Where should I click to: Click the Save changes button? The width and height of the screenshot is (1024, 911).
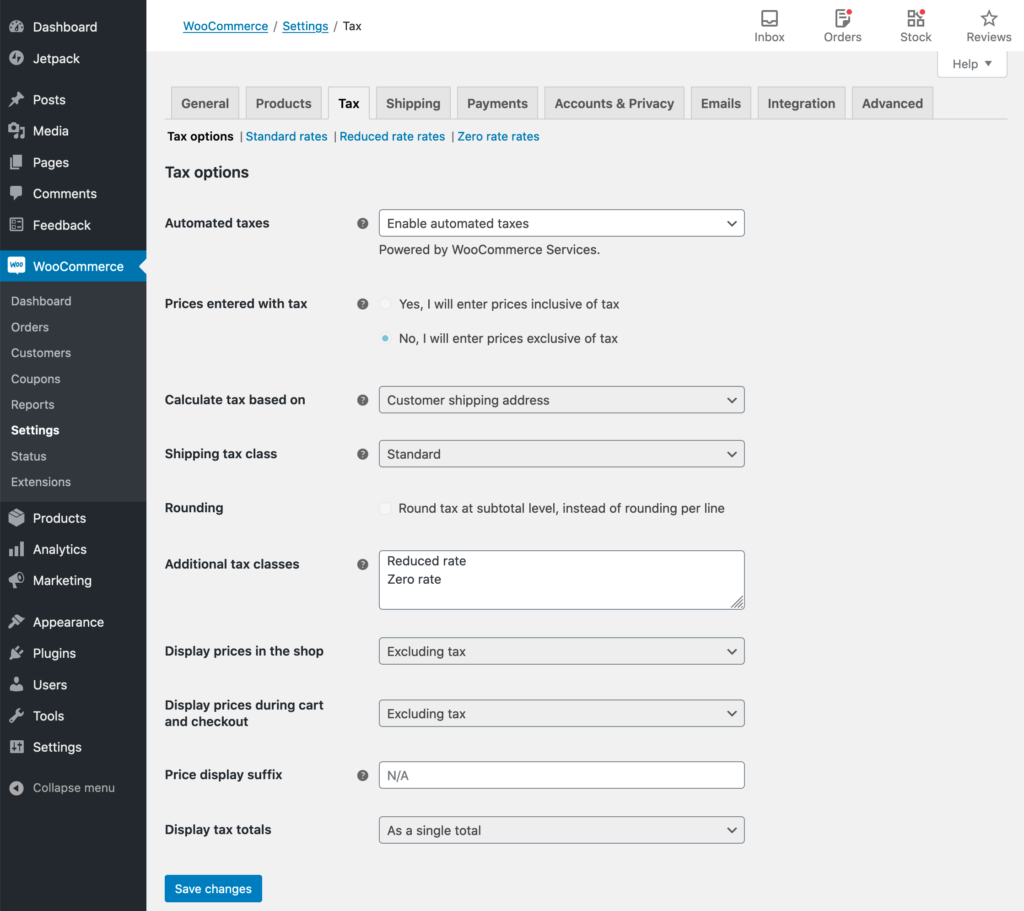[x=213, y=888]
